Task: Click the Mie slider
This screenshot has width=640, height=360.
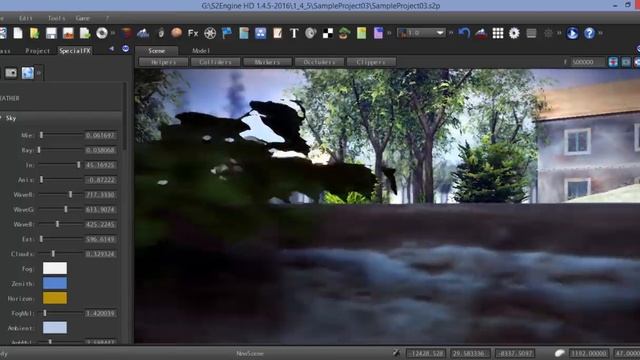Action: tap(60, 135)
